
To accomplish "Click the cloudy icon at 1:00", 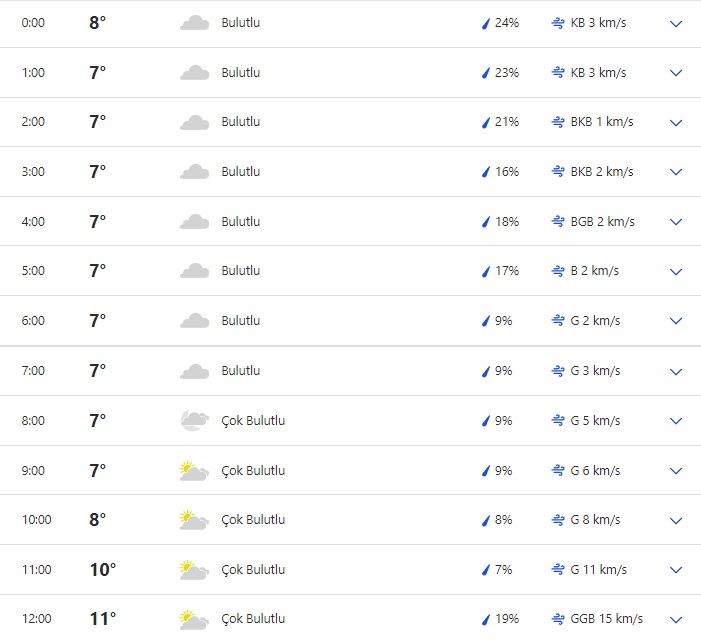I will pos(194,73).
